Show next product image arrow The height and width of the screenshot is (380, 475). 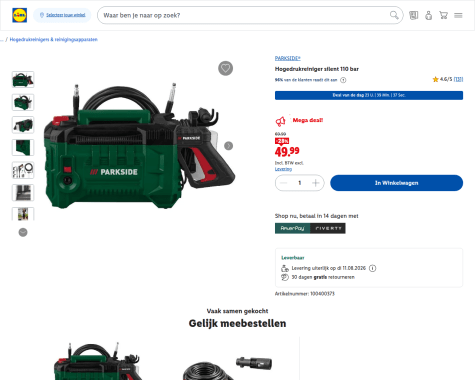point(228,146)
